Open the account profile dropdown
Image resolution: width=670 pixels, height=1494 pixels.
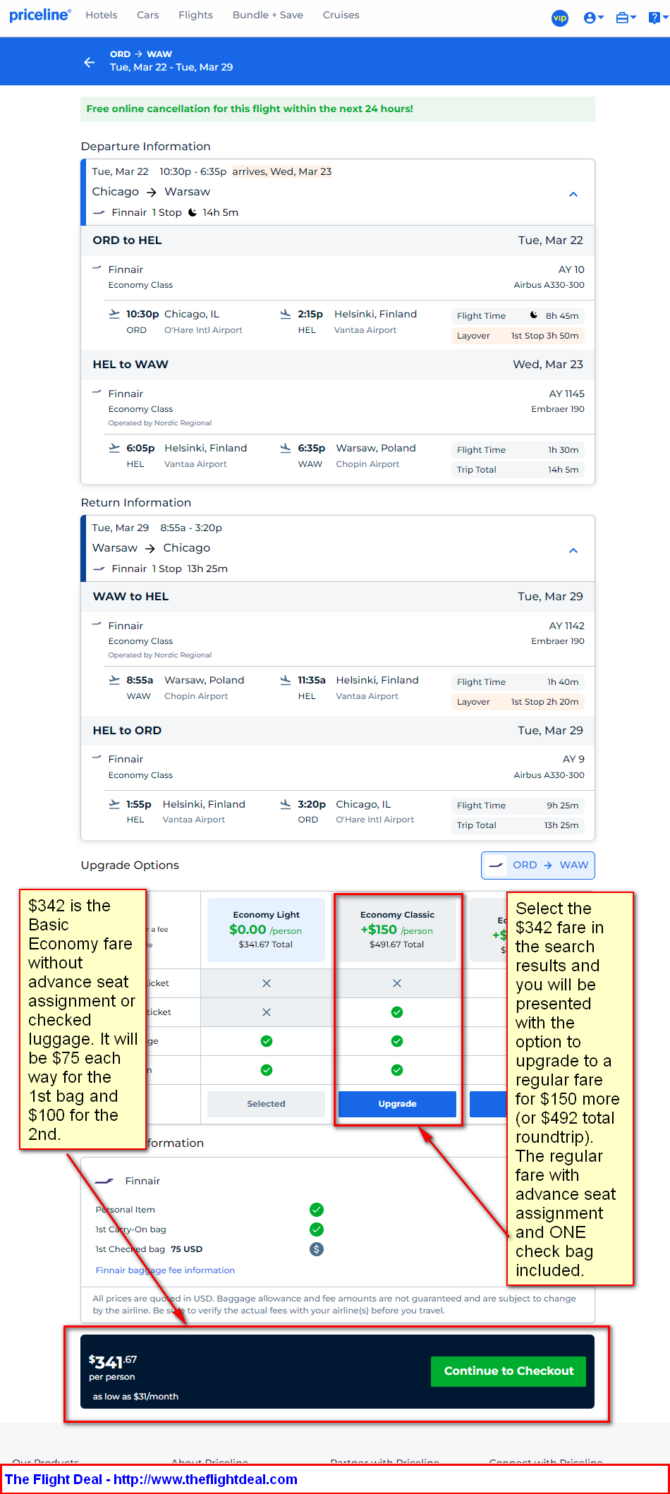click(x=593, y=18)
